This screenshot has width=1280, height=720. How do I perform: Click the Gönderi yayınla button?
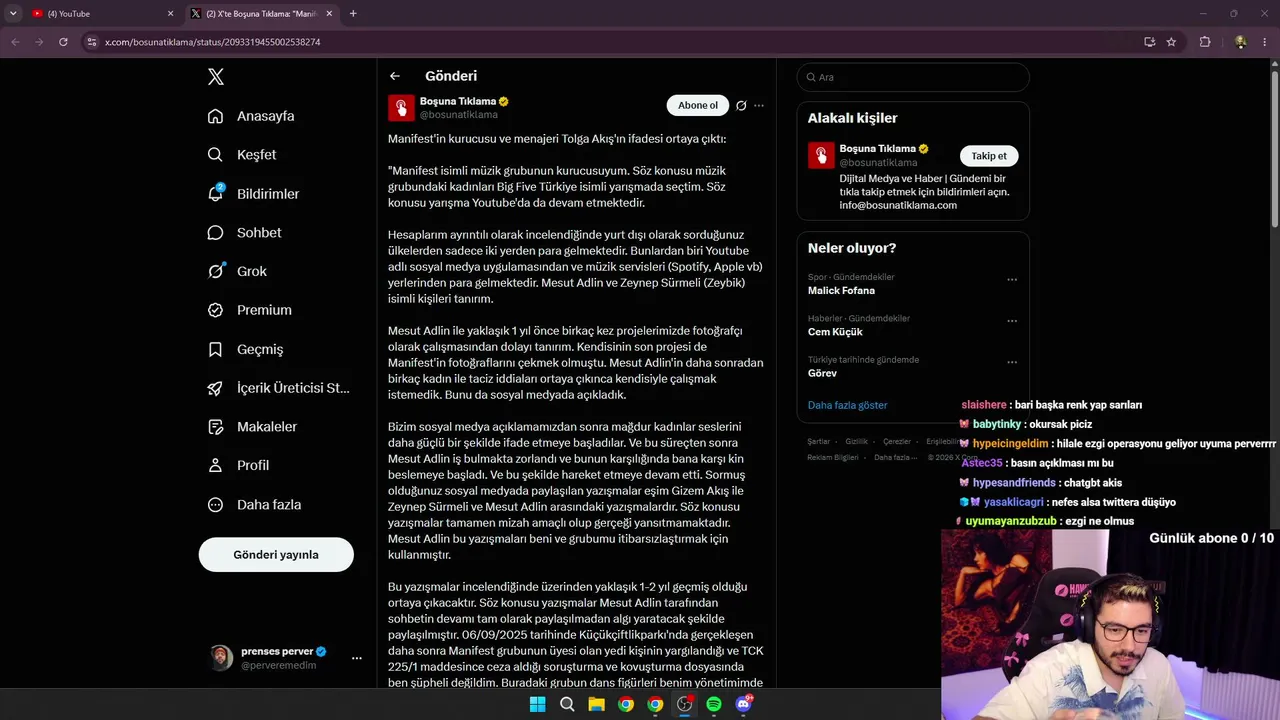pyautogui.click(x=276, y=555)
